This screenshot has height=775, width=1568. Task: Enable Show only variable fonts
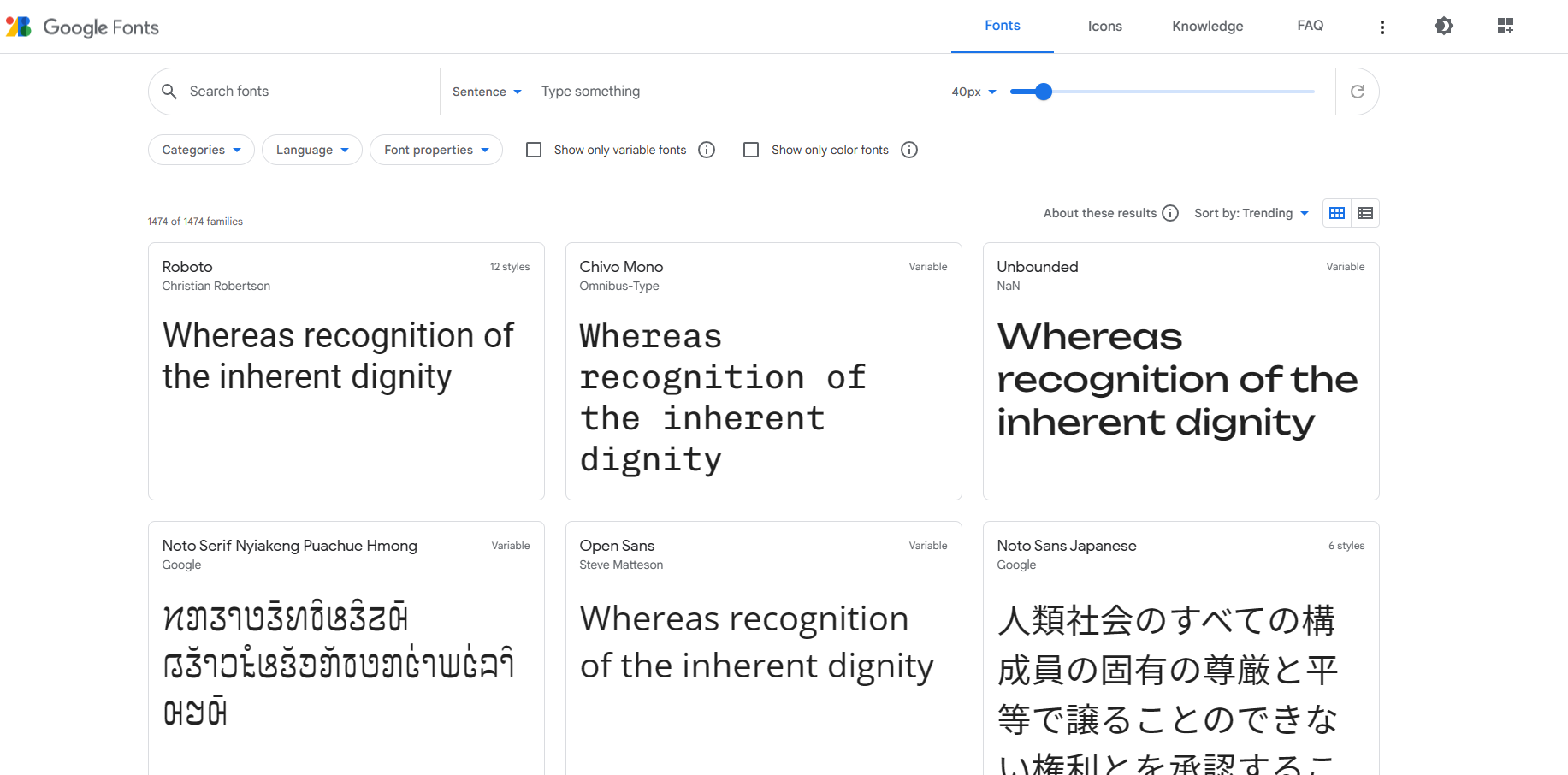point(534,150)
